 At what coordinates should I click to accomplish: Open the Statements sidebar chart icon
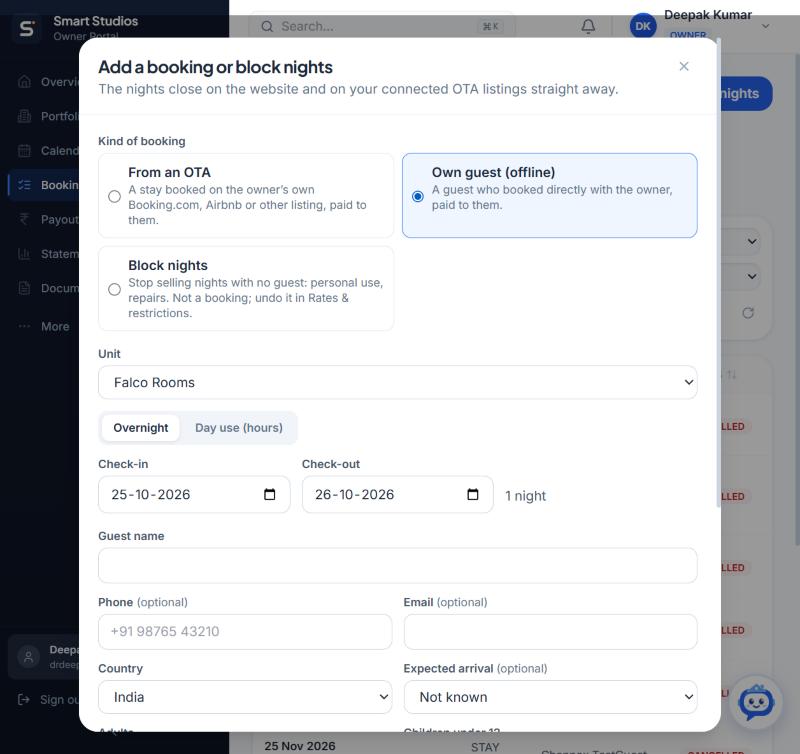(24, 254)
